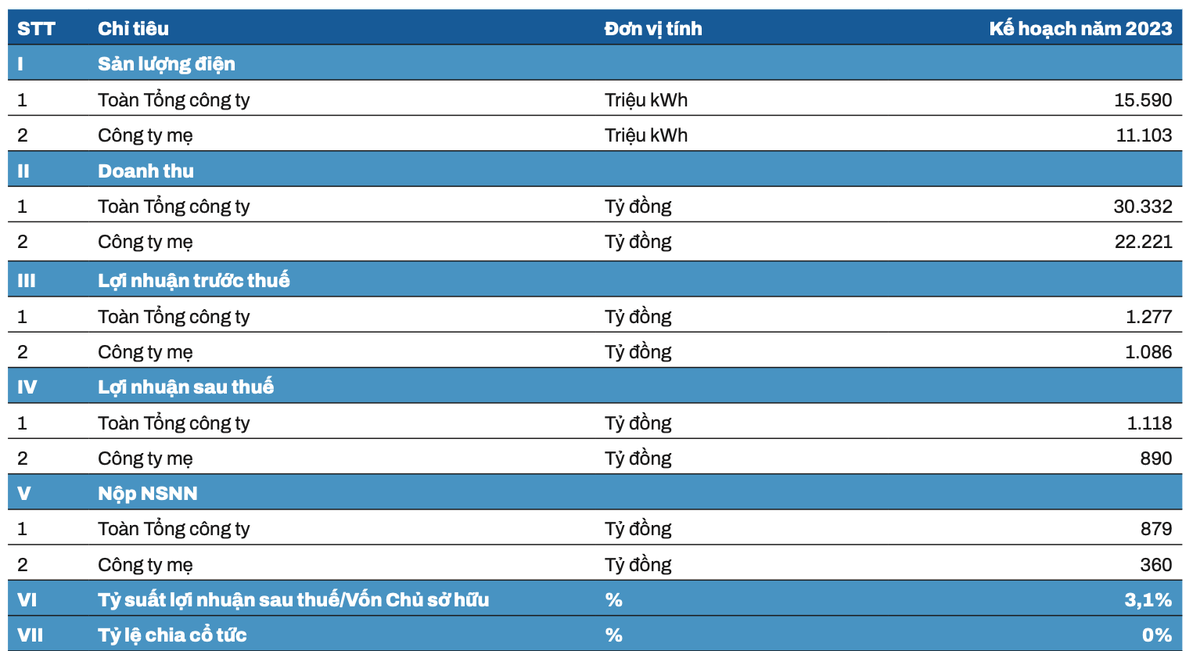Click the "Sản lượng điện" section row

click(166, 64)
